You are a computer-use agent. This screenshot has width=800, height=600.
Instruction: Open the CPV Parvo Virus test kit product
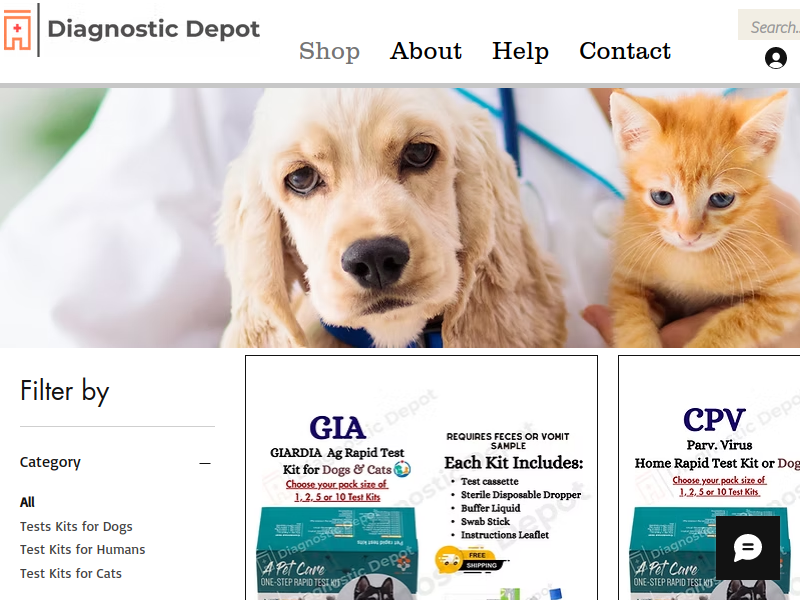(709, 478)
